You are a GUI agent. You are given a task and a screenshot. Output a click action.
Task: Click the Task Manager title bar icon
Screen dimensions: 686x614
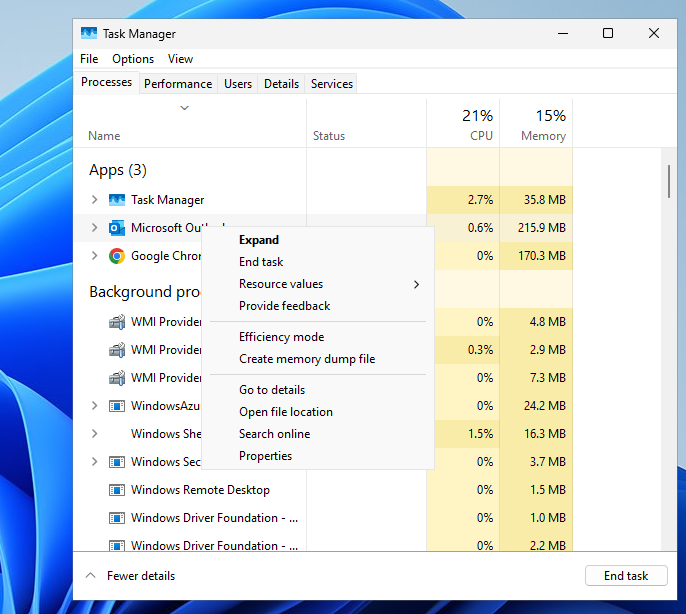89,33
